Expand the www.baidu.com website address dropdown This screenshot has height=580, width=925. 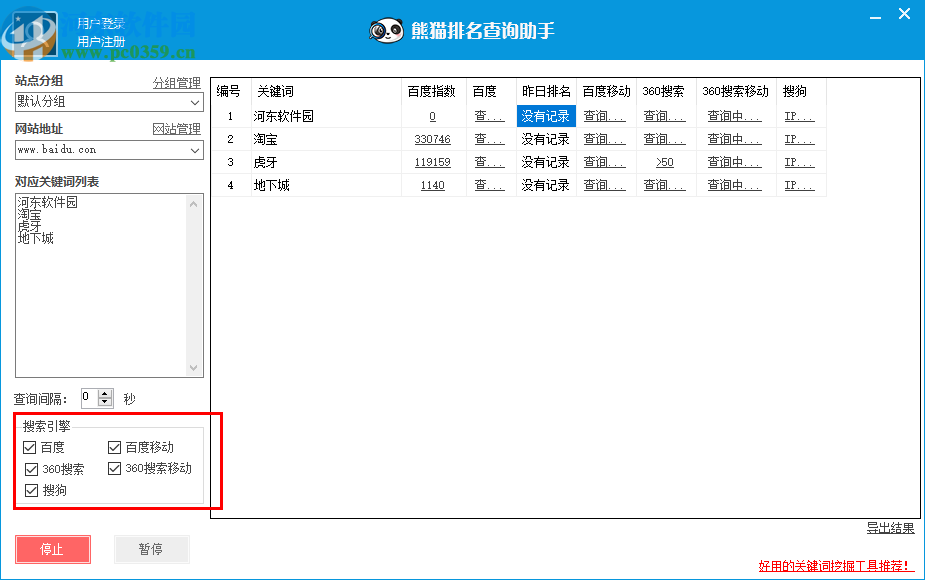pos(194,151)
